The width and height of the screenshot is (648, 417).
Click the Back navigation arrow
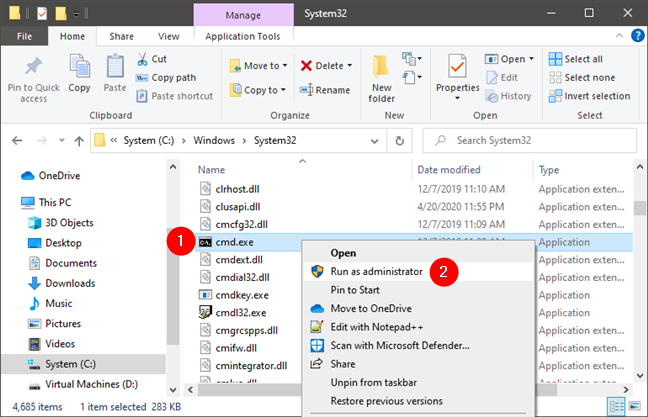(17, 141)
